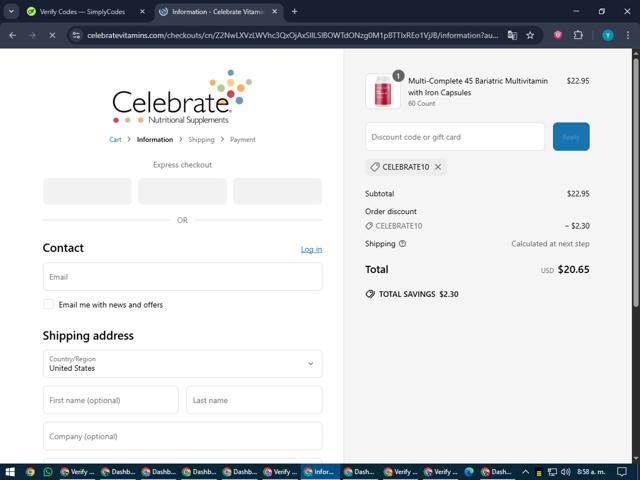
Task: Stop loading the page in the toolbar
Action: [52, 36]
